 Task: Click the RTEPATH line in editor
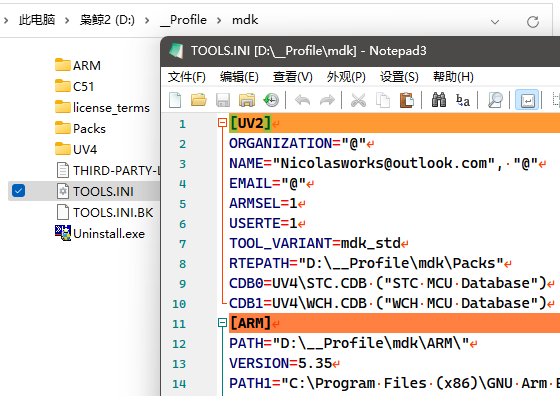click(x=366, y=263)
